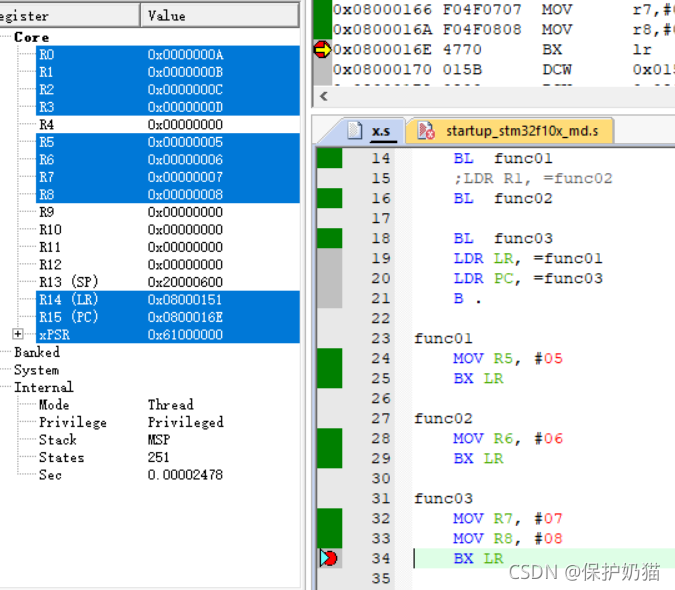Select the R7 register row
This screenshot has height=590, width=675.
[x=168, y=177]
